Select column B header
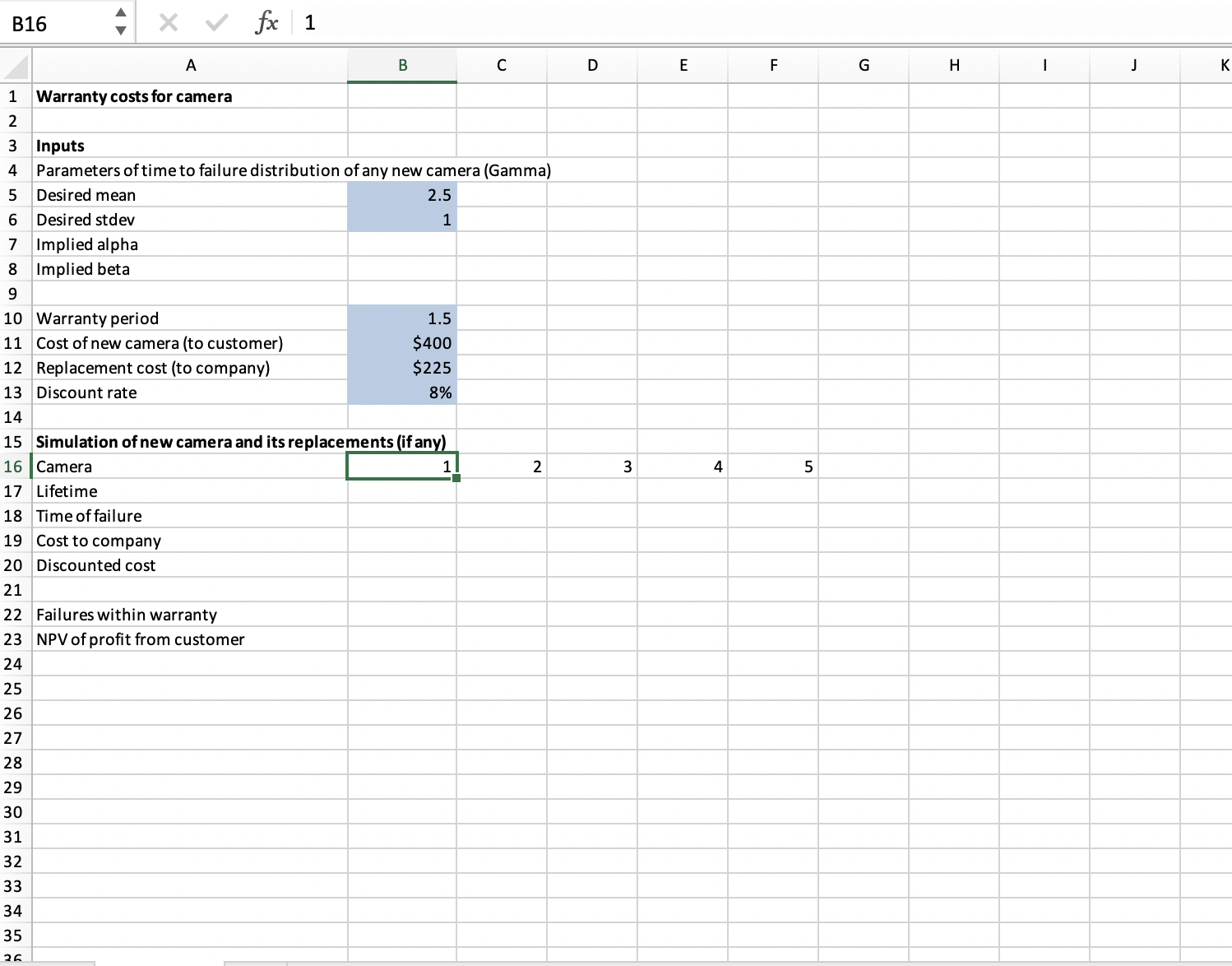This screenshot has height=966, width=1232. (x=402, y=66)
